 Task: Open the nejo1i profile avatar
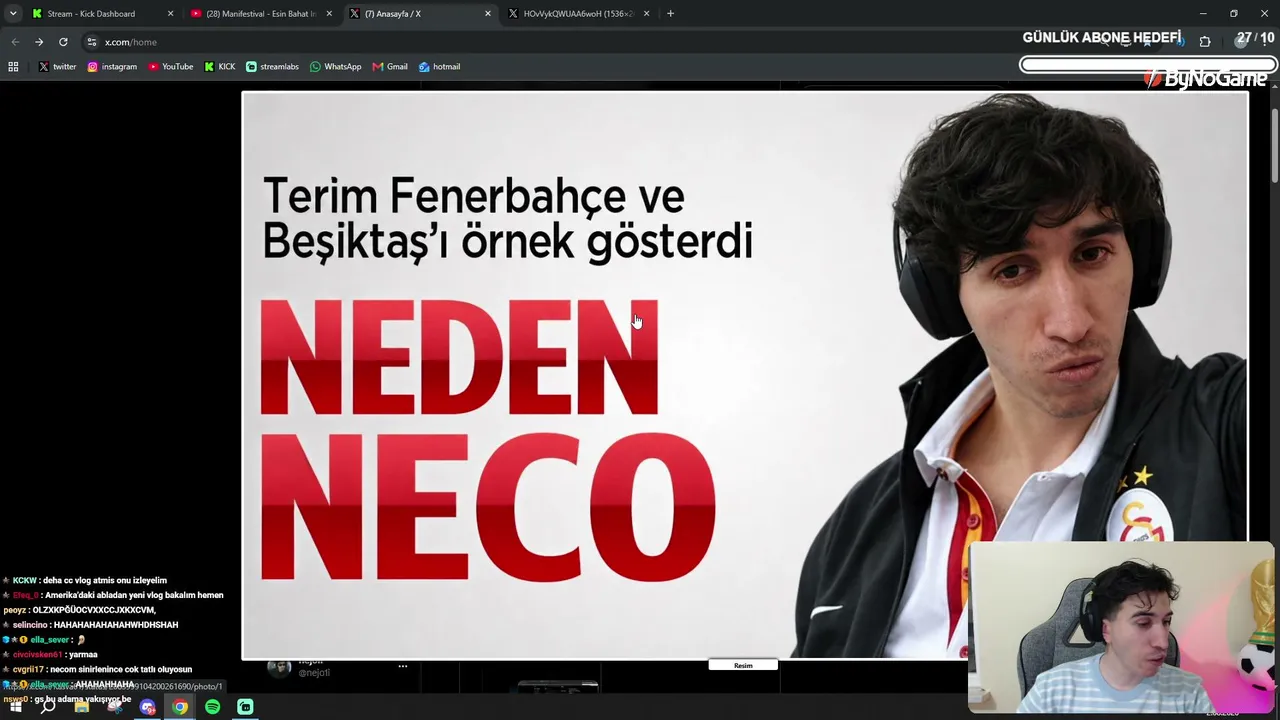tap(279, 667)
